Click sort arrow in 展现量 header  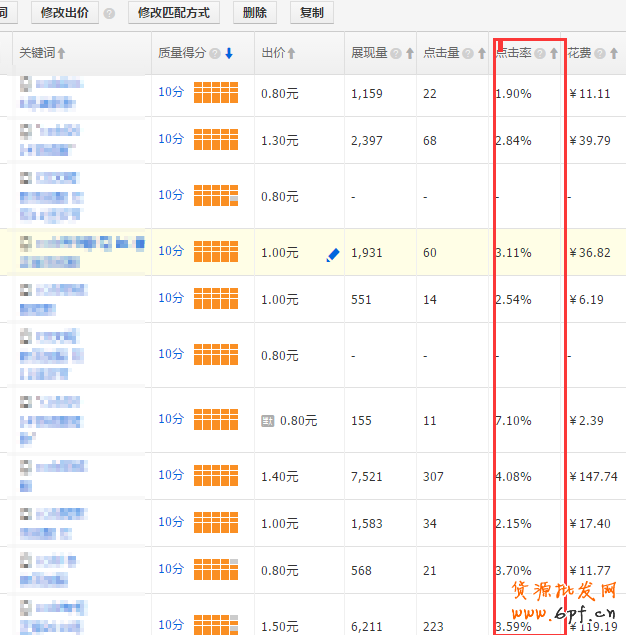pos(409,54)
